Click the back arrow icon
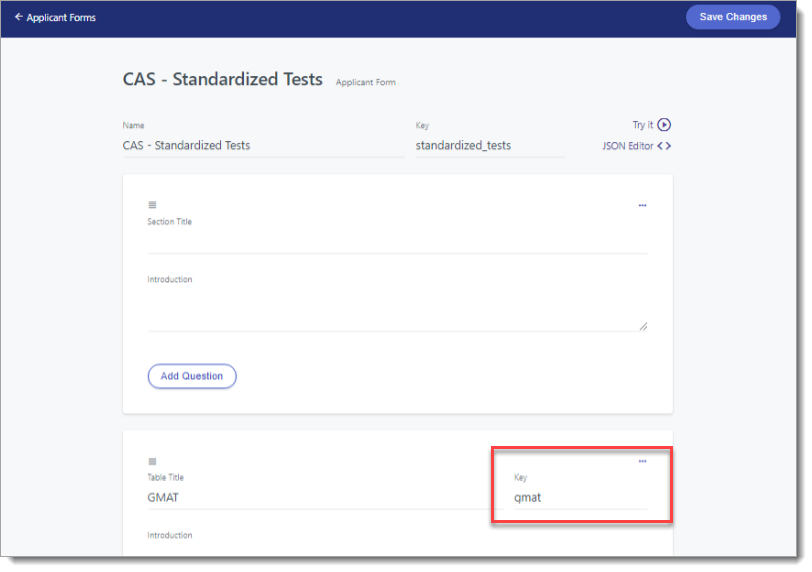Image resolution: width=812 pixels, height=572 pixels. (18, 17)
